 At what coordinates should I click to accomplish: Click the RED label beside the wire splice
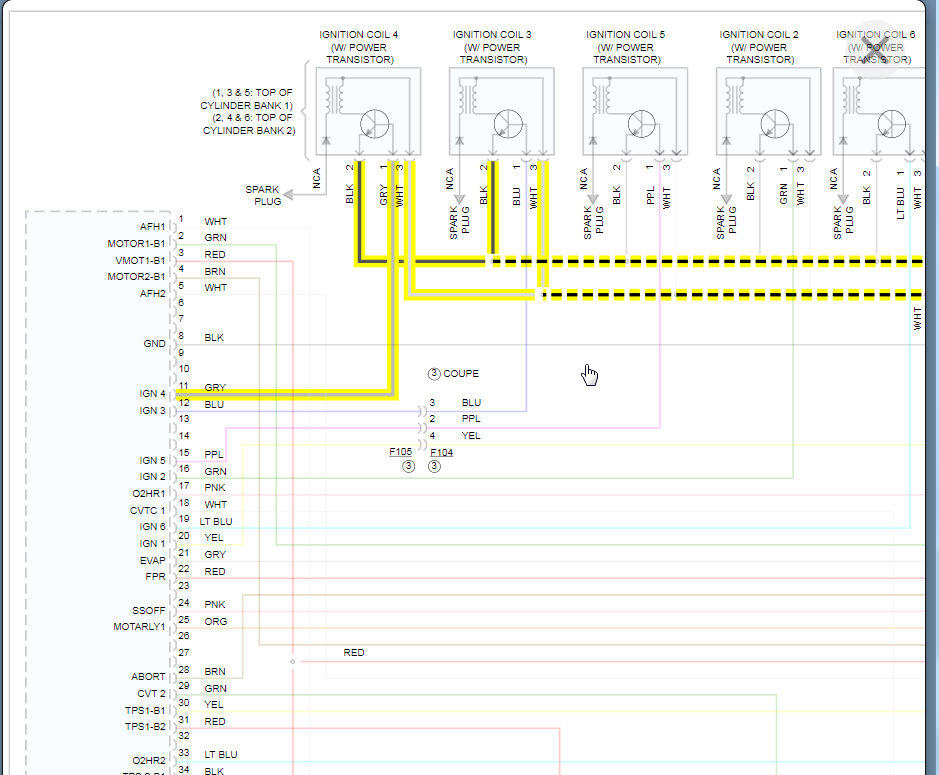[353, 652]
